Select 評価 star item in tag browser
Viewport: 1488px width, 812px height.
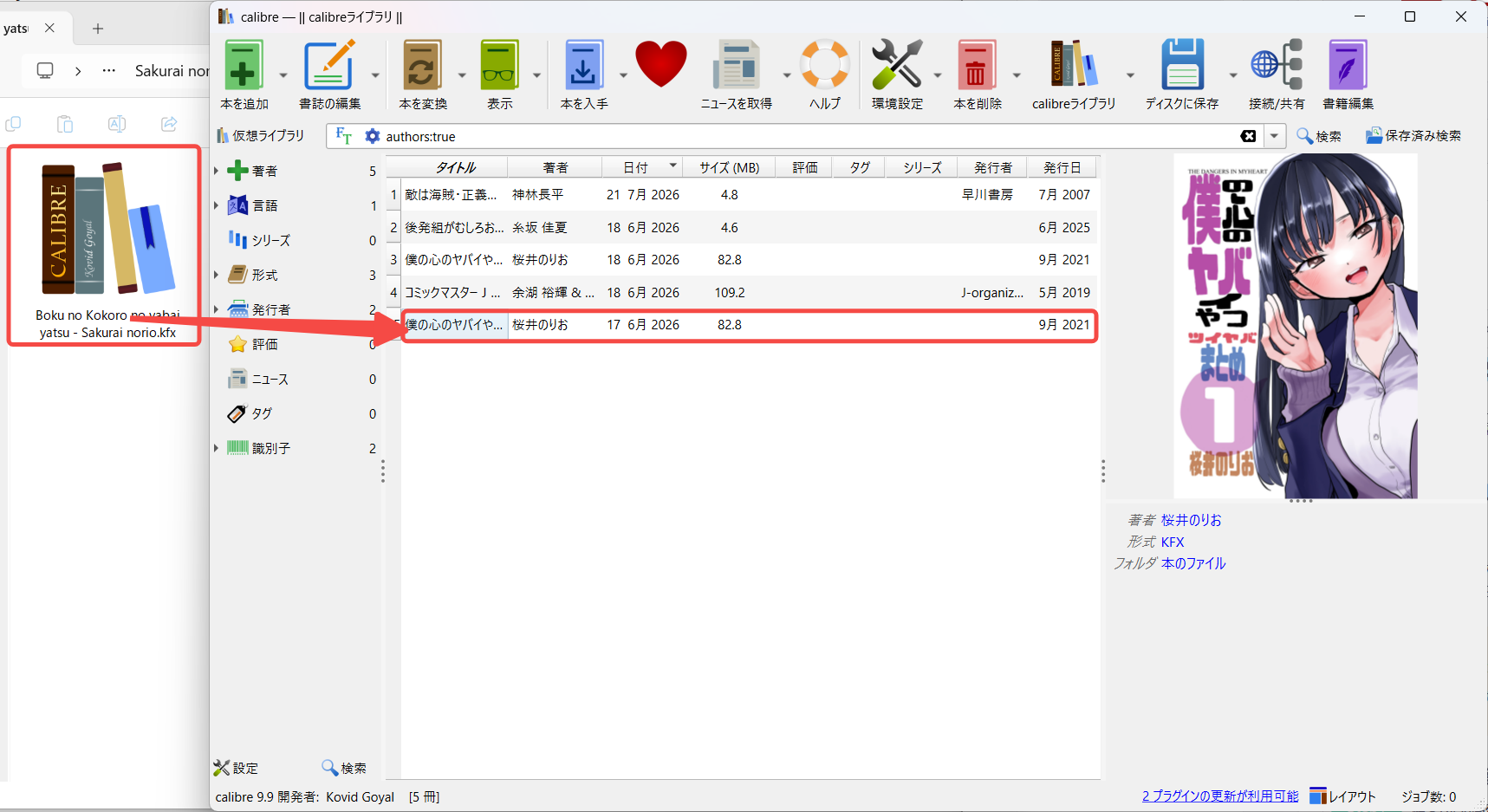pos(264,344)
